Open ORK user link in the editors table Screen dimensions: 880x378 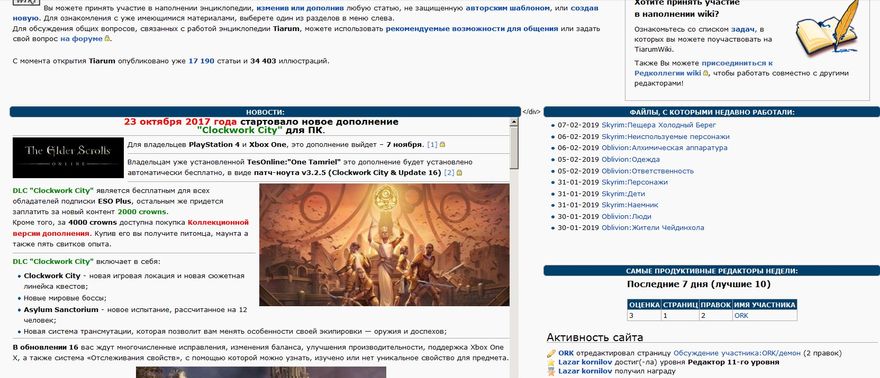pos(741,316)
